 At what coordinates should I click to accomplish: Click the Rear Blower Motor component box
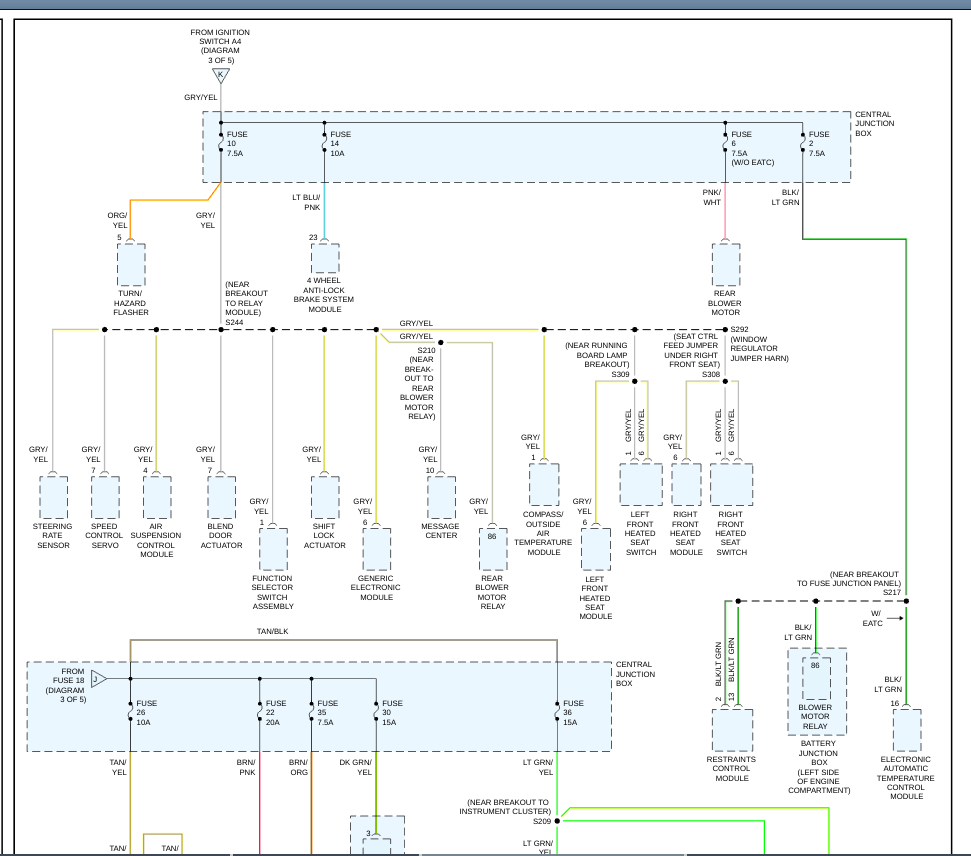pos(726,266)
